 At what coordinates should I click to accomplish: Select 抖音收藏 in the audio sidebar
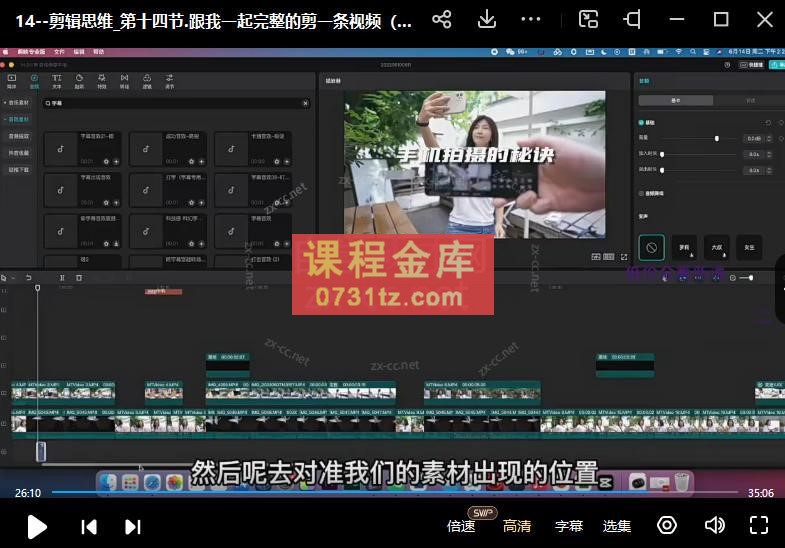(x=19, y=153)
